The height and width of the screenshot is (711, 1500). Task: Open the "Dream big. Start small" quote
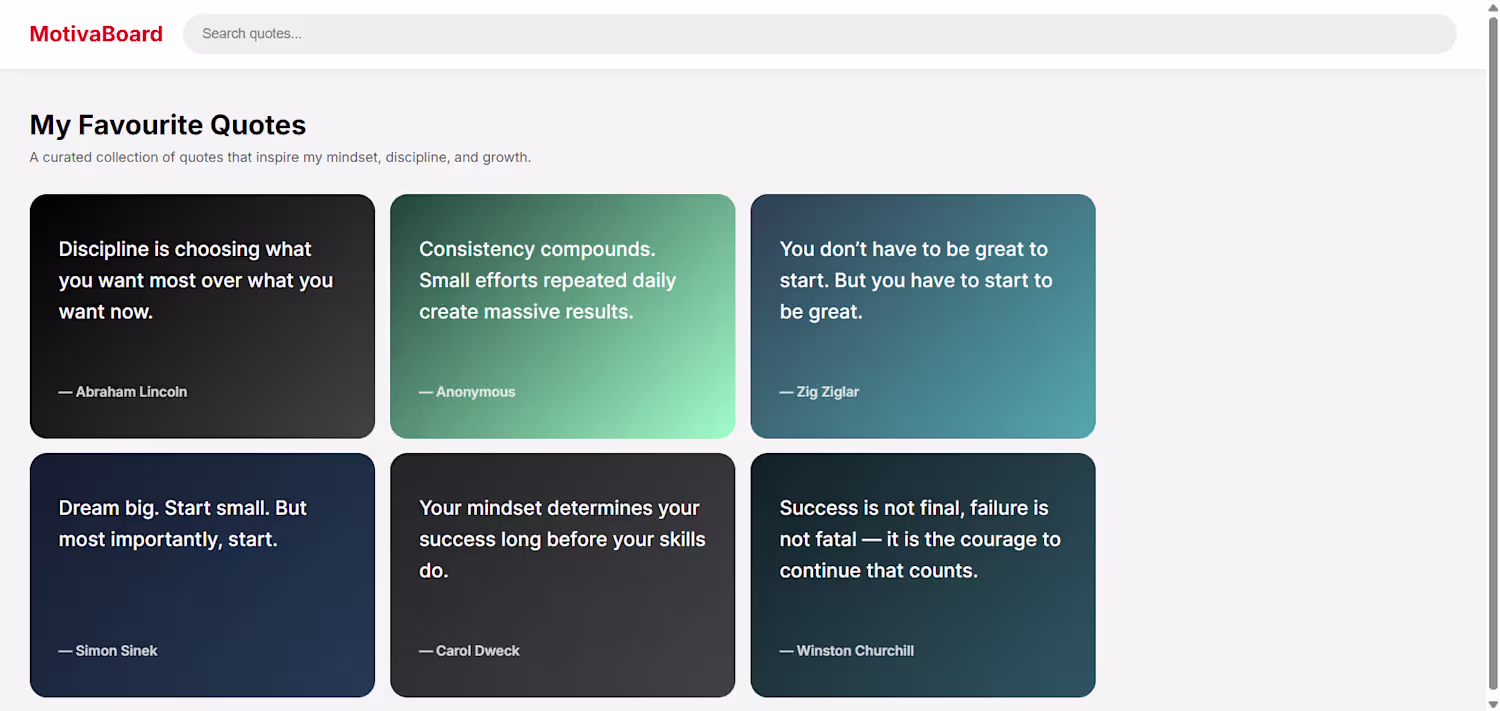183,523
